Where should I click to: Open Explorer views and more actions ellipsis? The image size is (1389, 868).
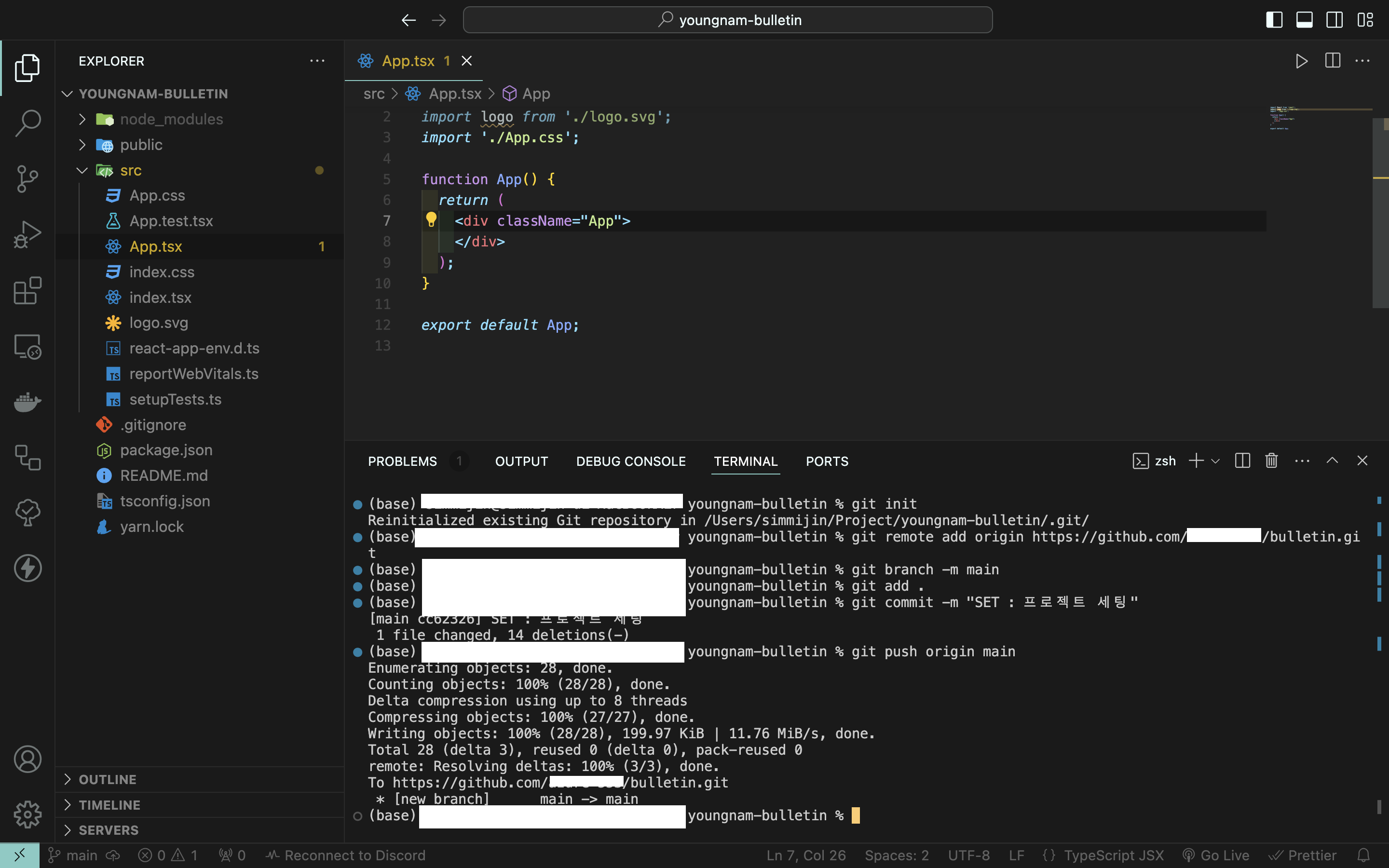point(317,61)
